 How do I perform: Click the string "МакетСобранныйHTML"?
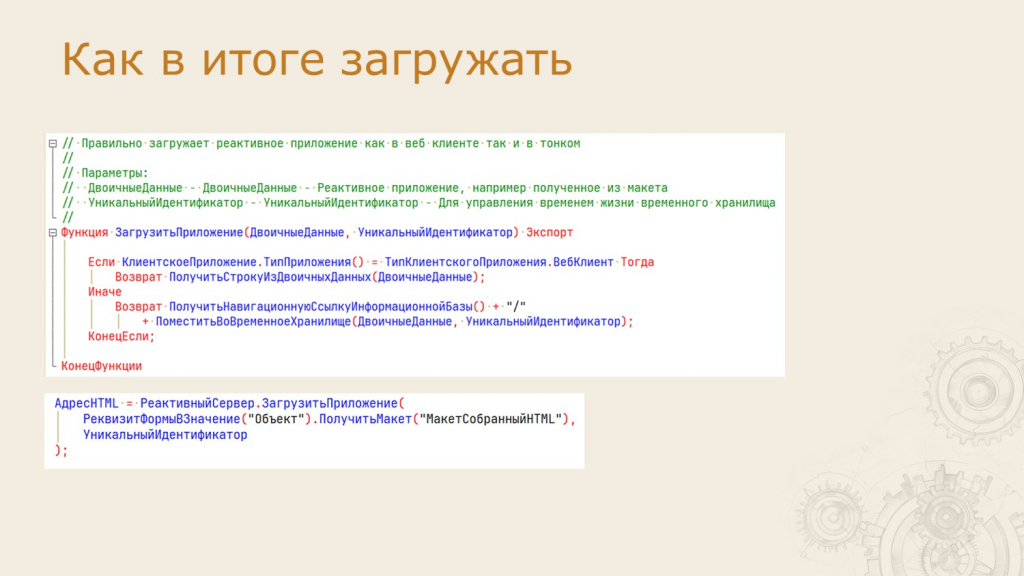(x=490, y=419)
